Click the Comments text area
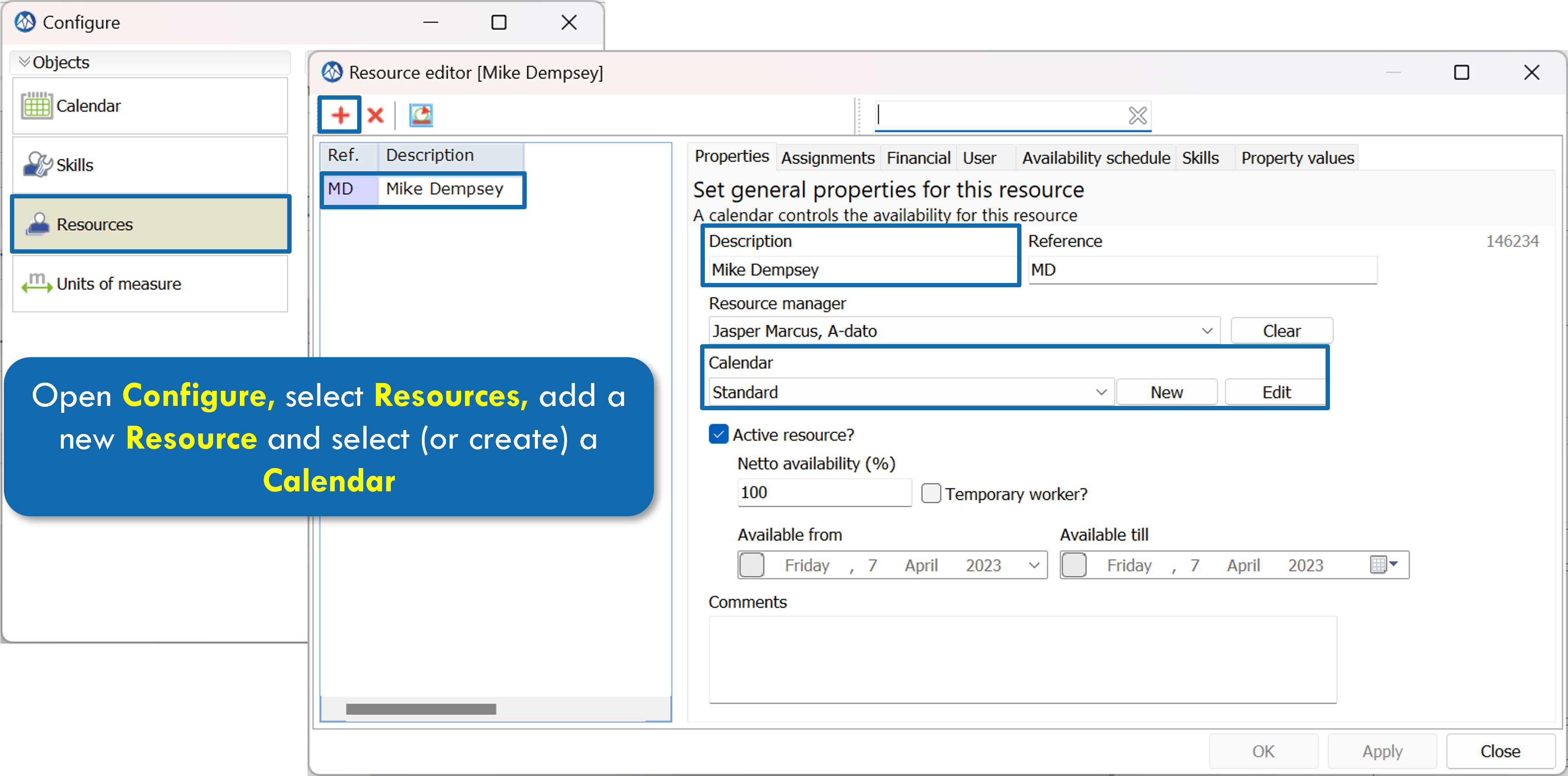 1023,660
